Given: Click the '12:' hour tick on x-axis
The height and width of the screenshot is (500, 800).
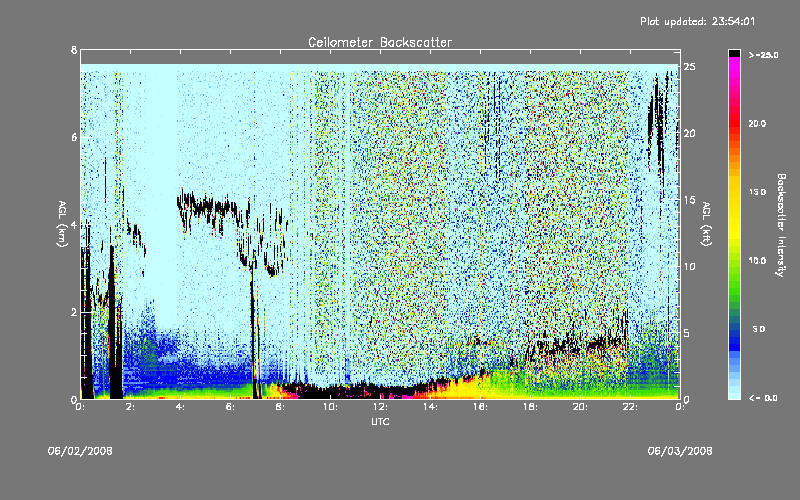Looking at the screenshot, I should click(x=380, y=407).
